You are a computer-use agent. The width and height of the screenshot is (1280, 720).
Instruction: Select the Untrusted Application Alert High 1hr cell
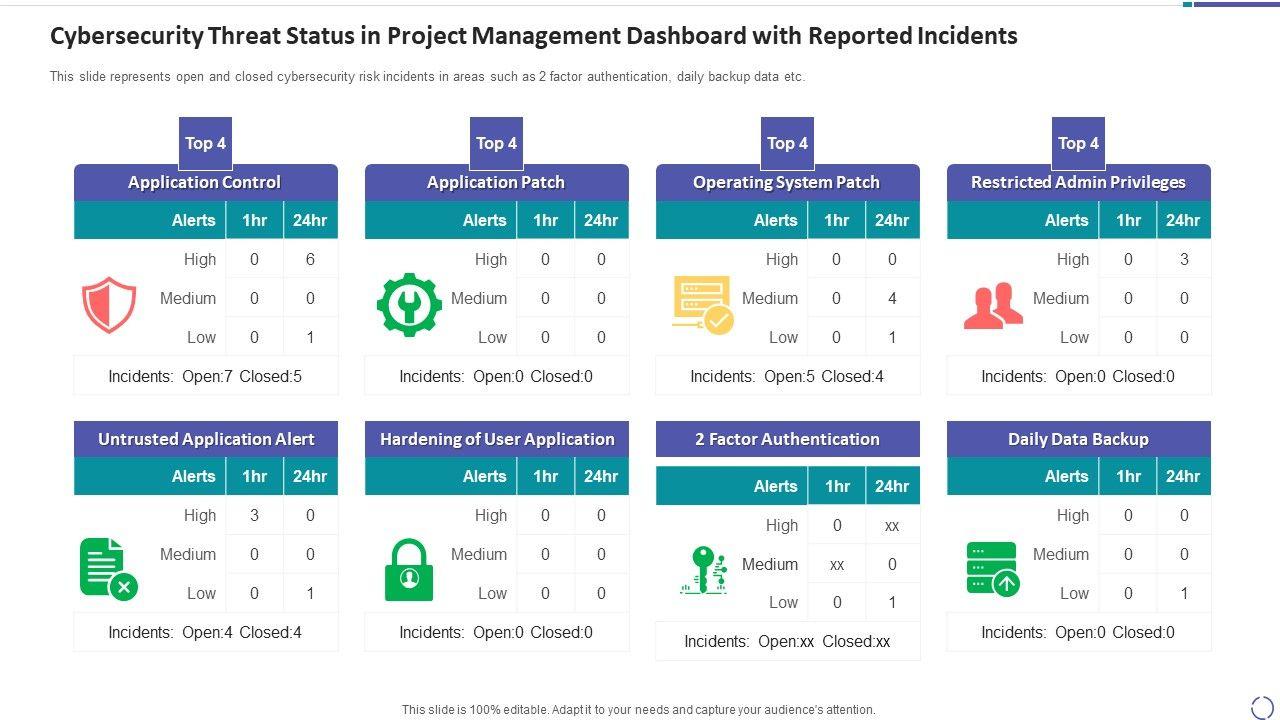pyautogui.click(x=254, y=515)
